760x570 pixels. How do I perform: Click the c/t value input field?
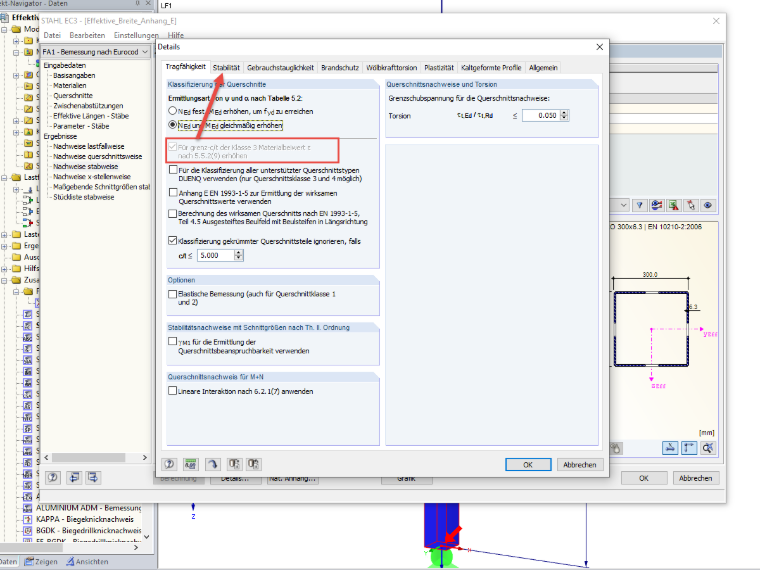tap(216, 255)
